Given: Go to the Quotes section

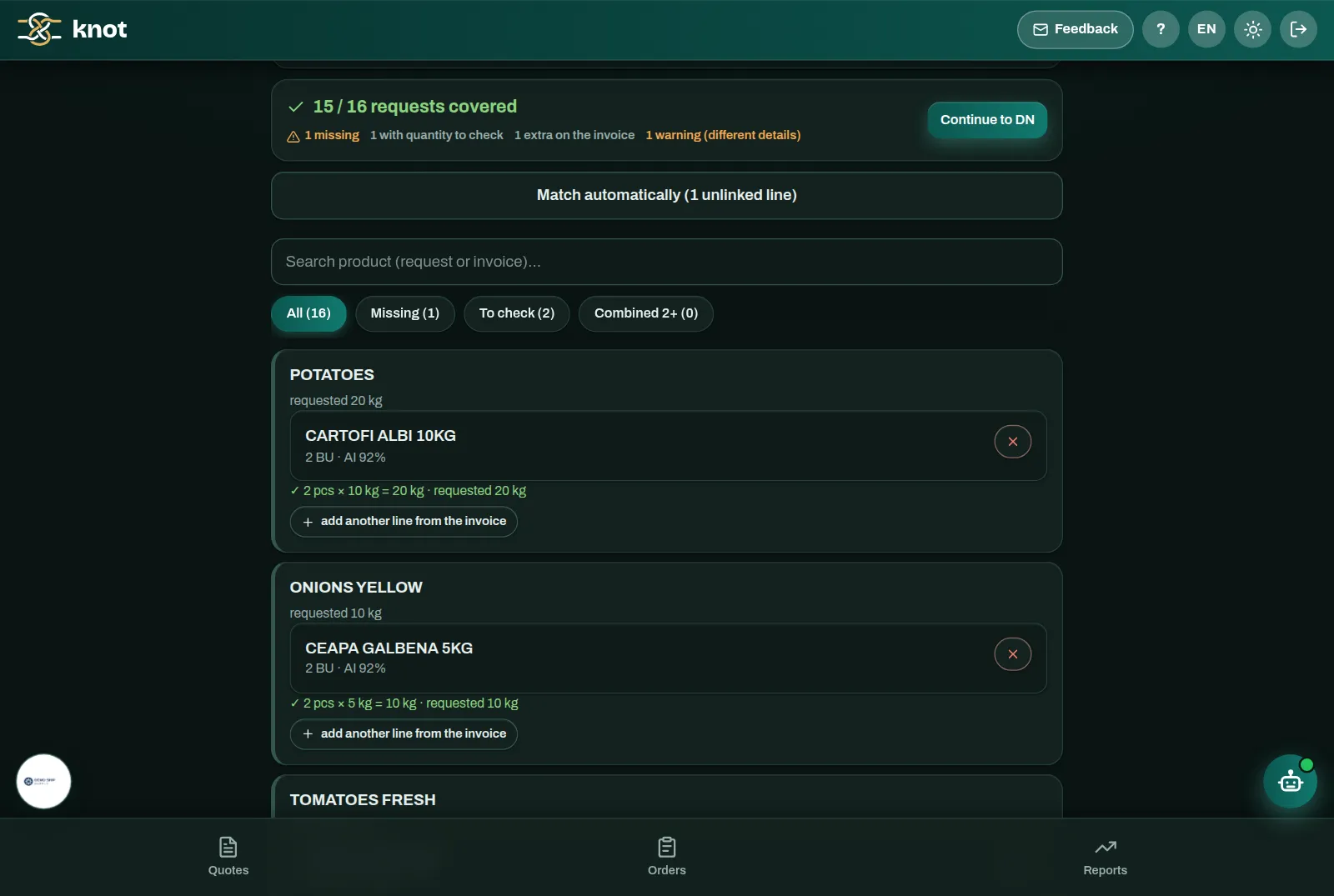Looking at the screenshot, I should point(228,857).
